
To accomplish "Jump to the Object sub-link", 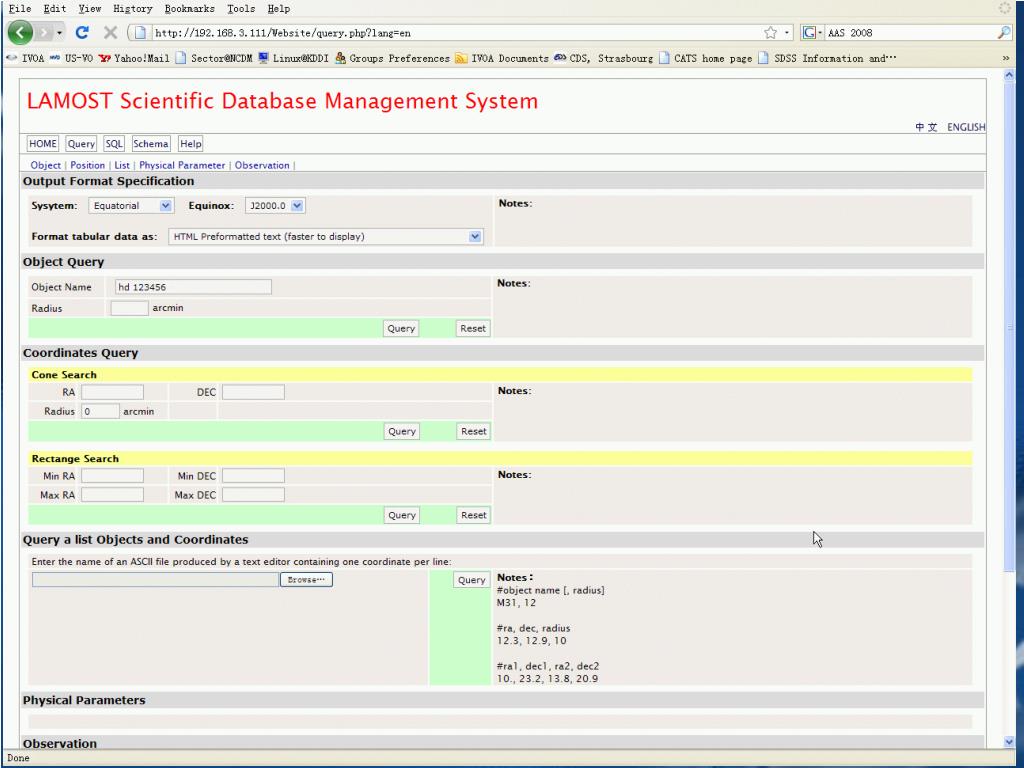I will click(46, 165).
